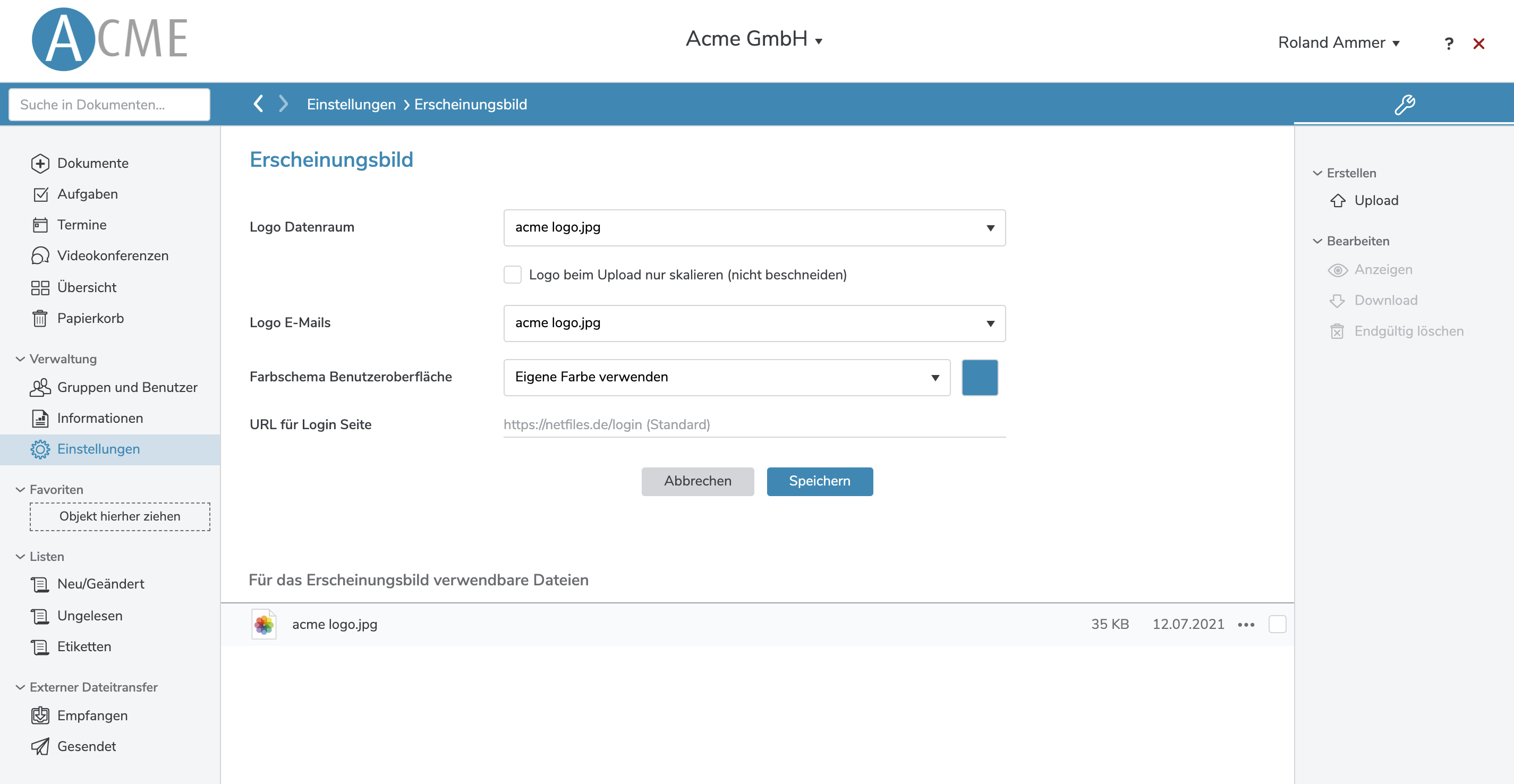The height and width of the screenshot is (784, 1514).
Task: Open Roland Ammer user menu
Action: pos(1338,43)
